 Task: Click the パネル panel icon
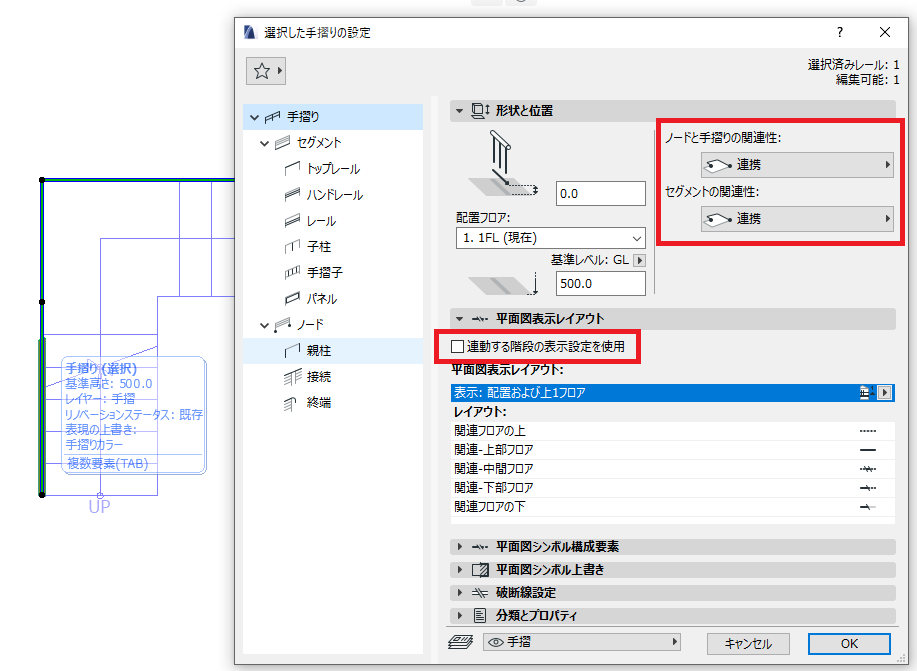(x=292, y=298)
